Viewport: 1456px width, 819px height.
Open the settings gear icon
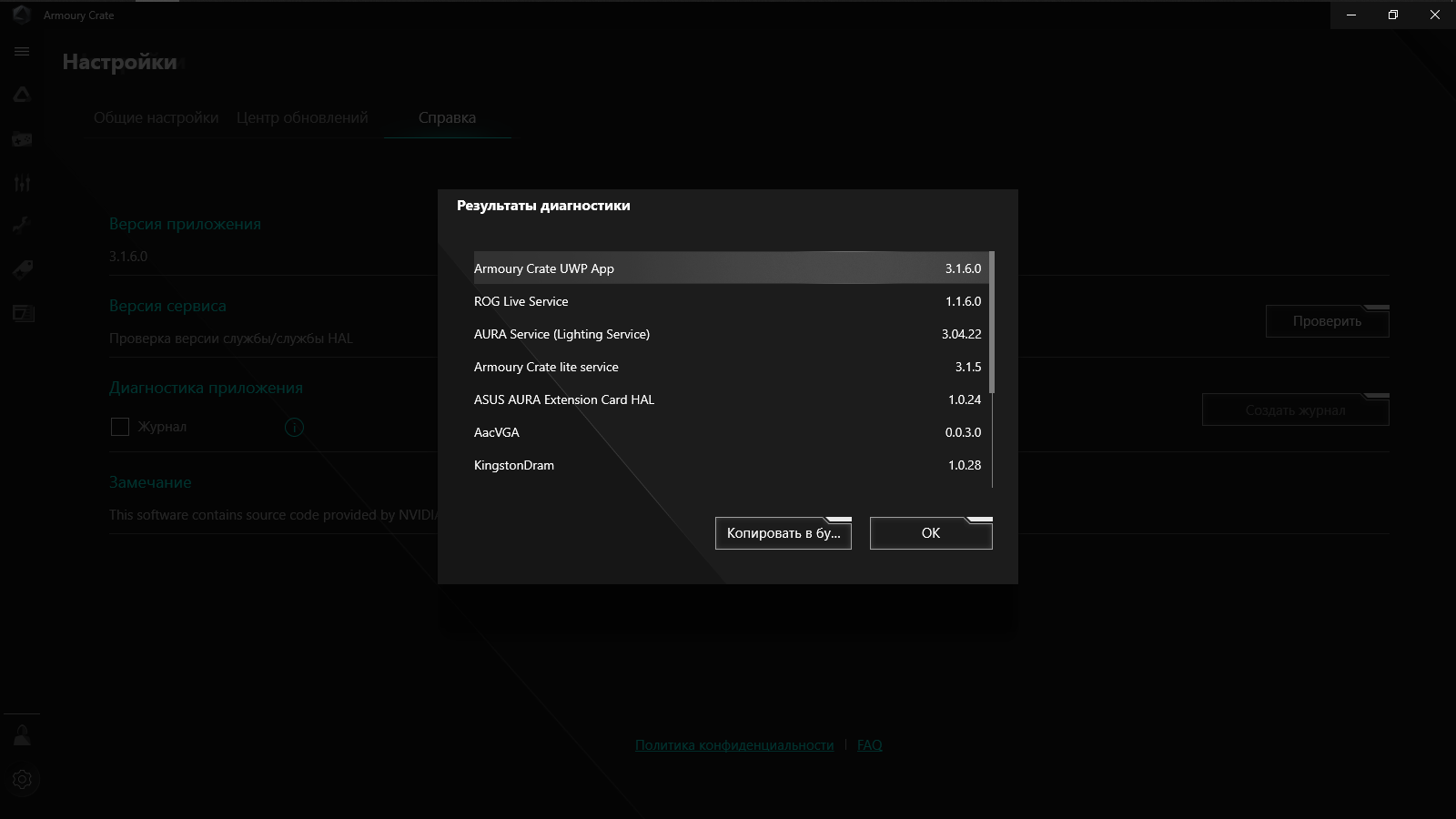[22, 780]
